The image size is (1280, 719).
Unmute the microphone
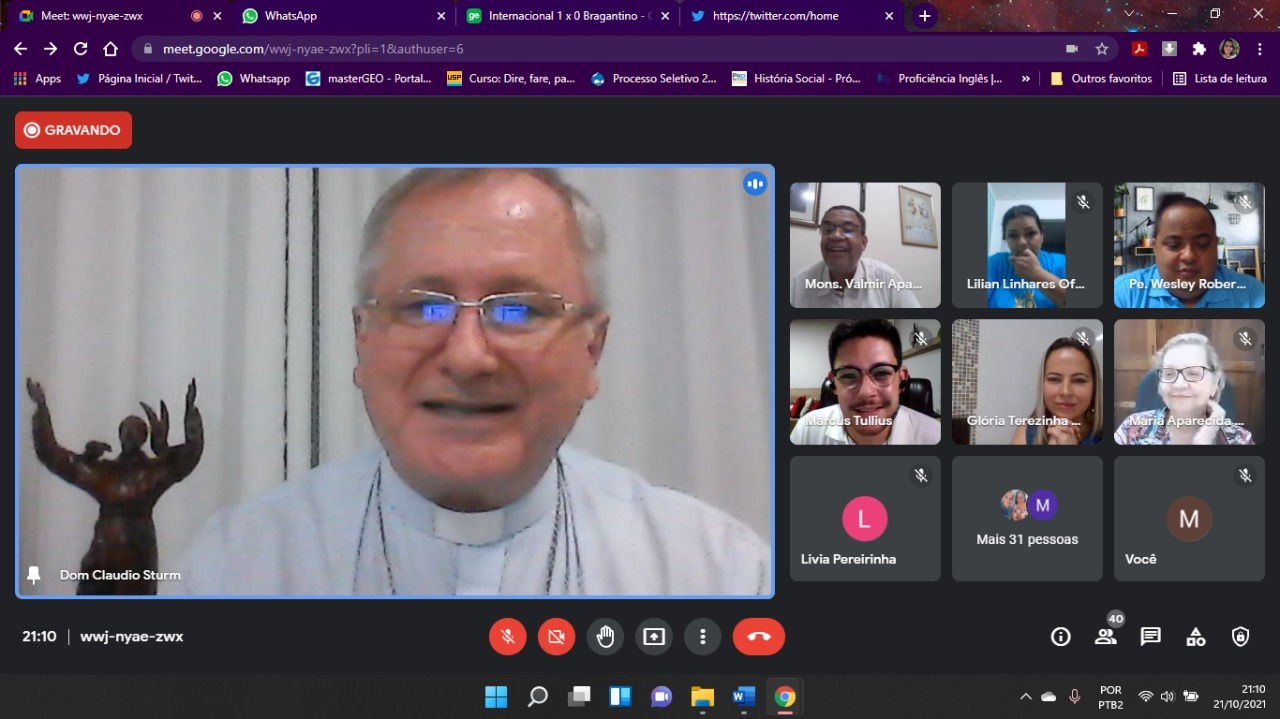tap(508, 637)
